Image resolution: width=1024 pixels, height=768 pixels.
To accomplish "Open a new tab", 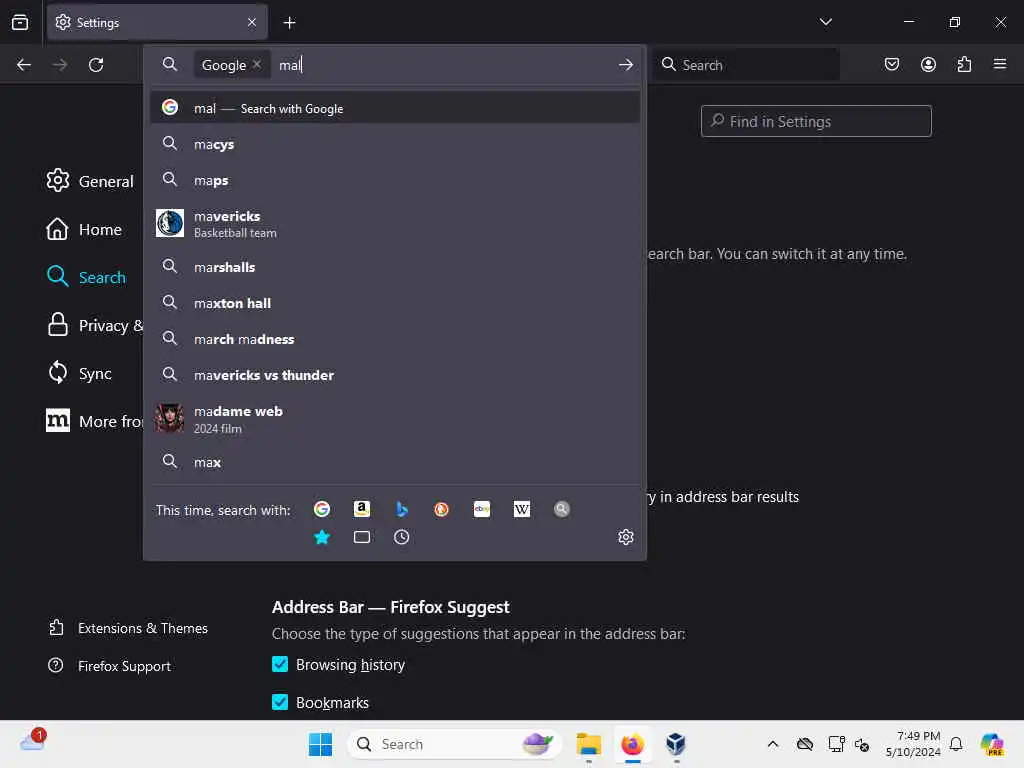I will coord(289,23).
